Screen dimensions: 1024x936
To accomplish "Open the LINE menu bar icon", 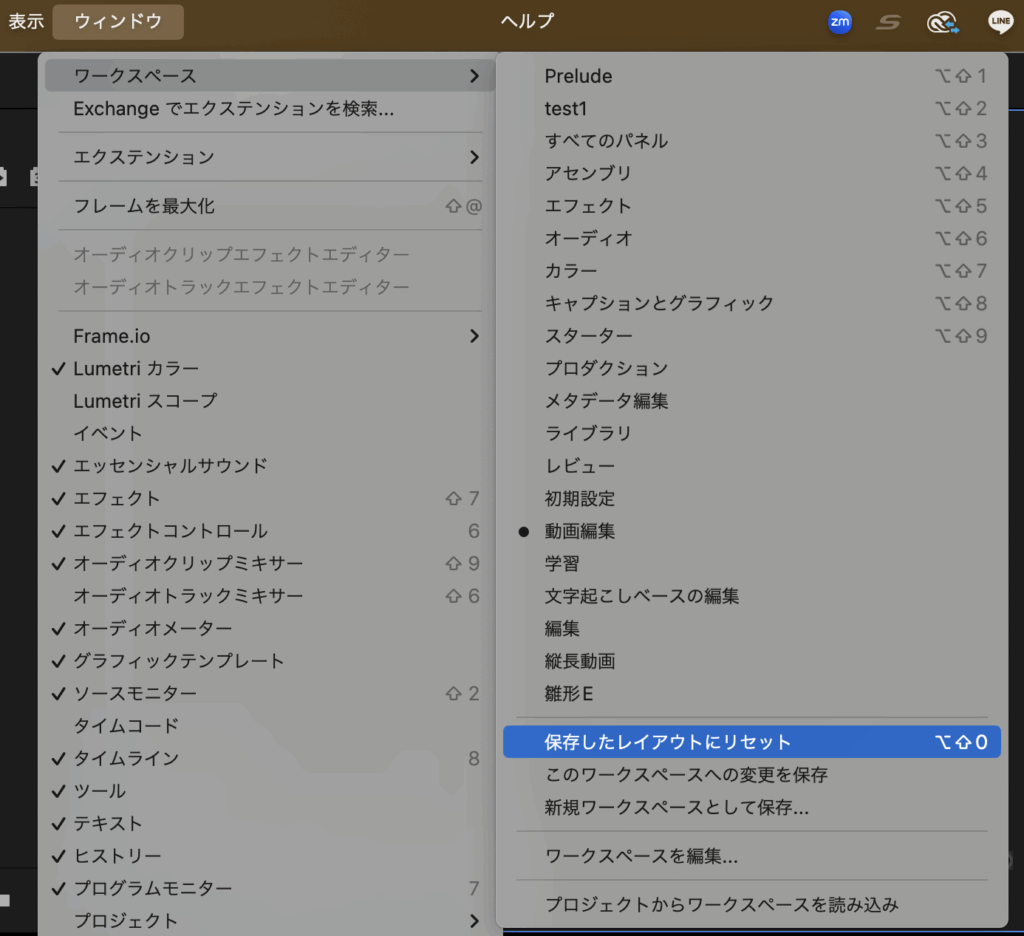I will click(x=1000, y=22).
